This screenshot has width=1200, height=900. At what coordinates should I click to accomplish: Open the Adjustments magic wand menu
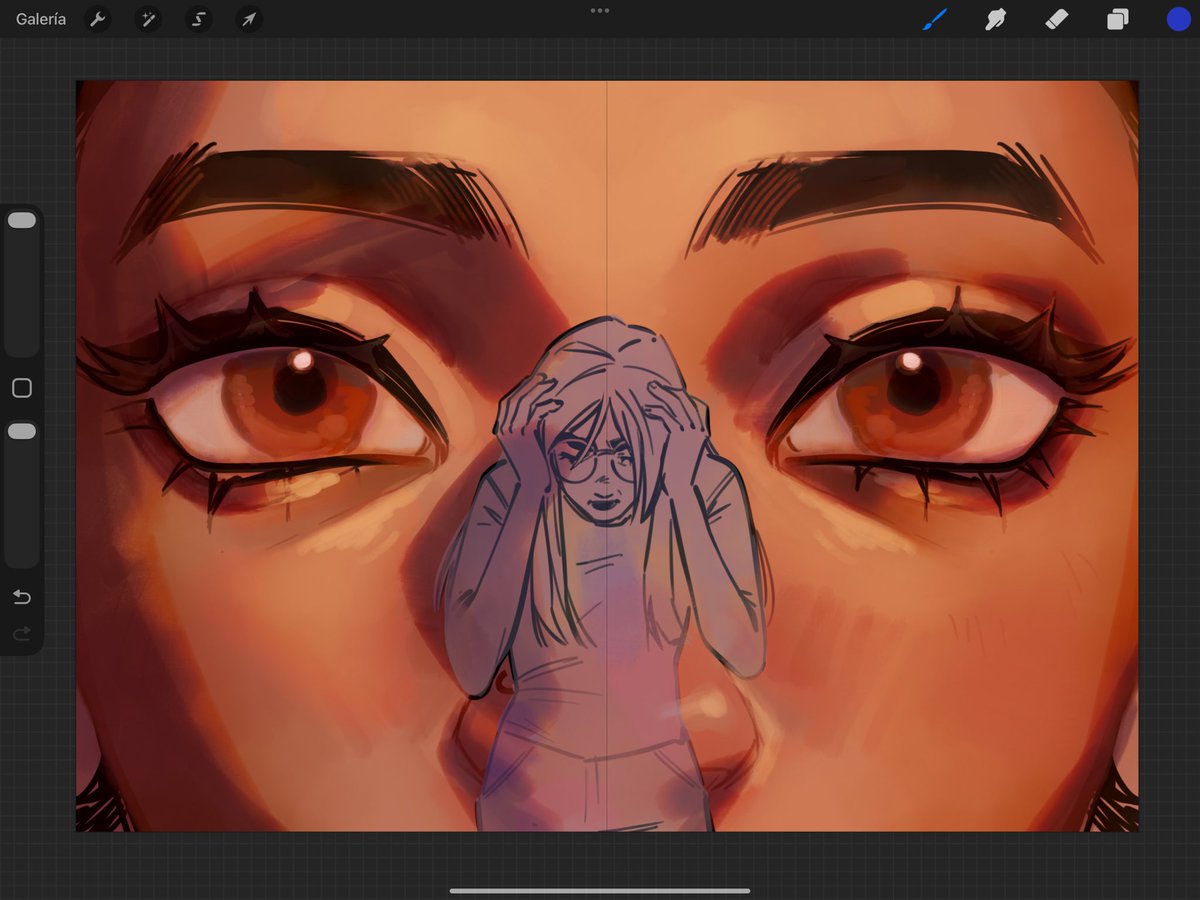[148, 19]
